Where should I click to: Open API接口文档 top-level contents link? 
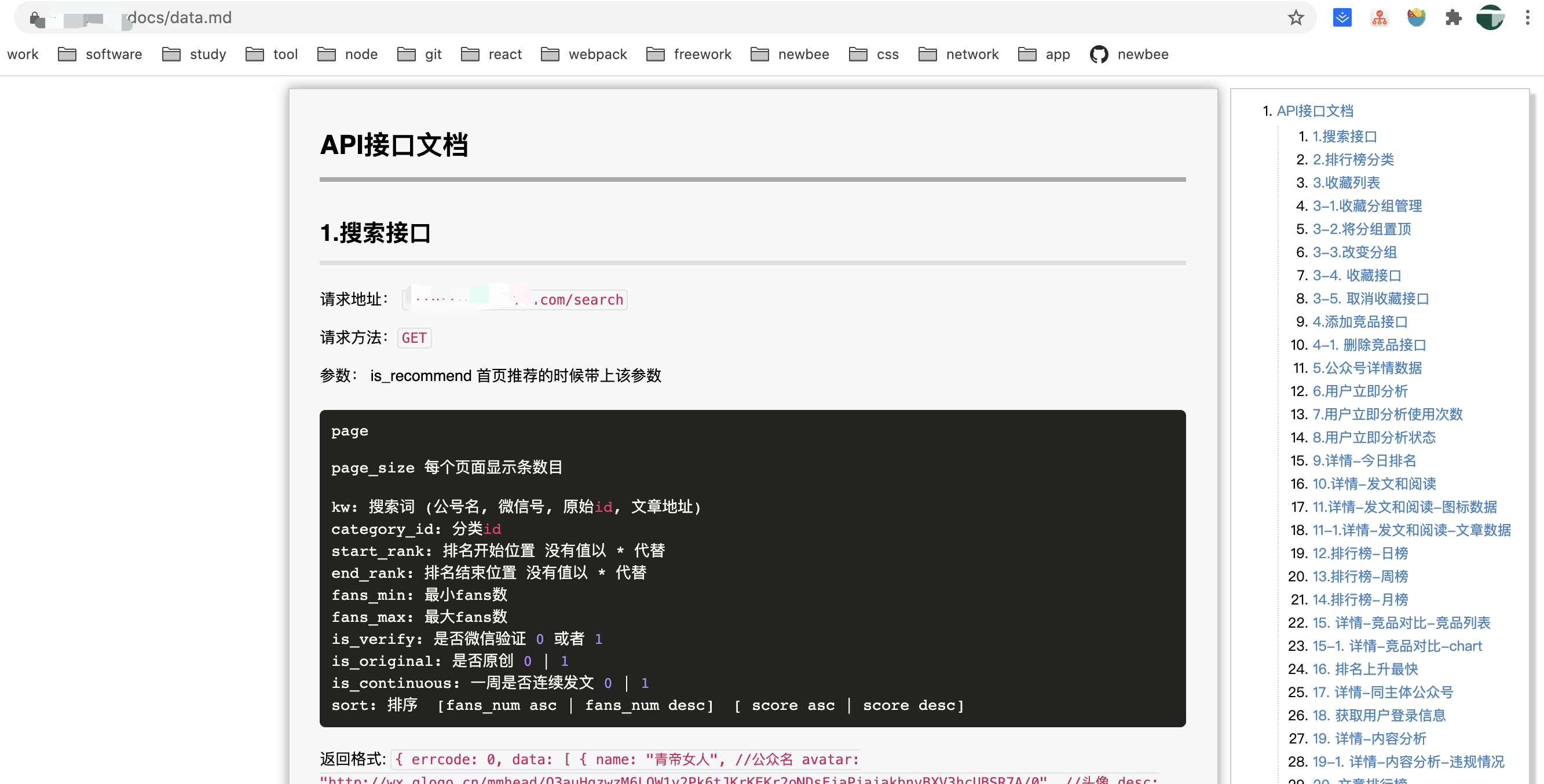pyautogui.click(x=1315, y=111)
